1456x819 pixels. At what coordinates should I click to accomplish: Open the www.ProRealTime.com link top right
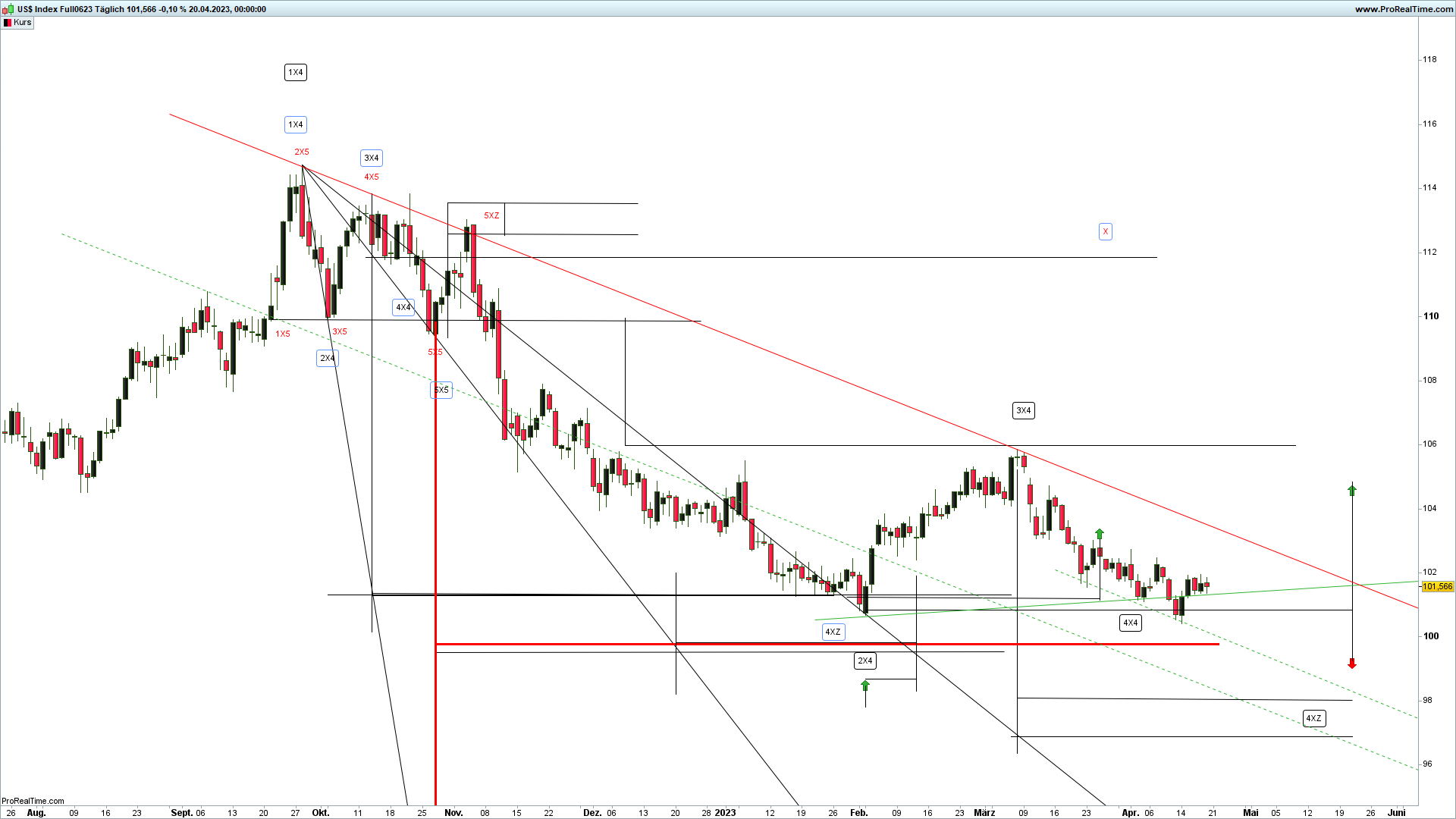[x=1404, y=9]
